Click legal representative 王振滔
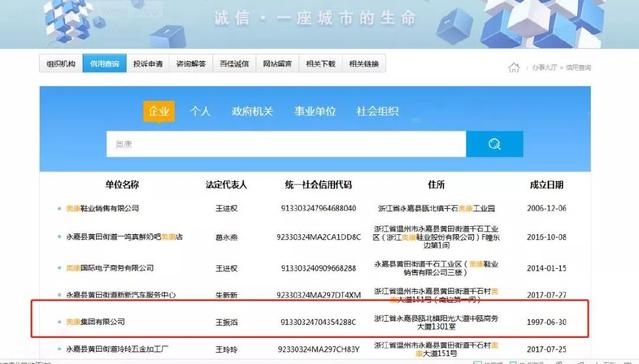Viewport: 639px width, 364px height. [x=226, y=322]
